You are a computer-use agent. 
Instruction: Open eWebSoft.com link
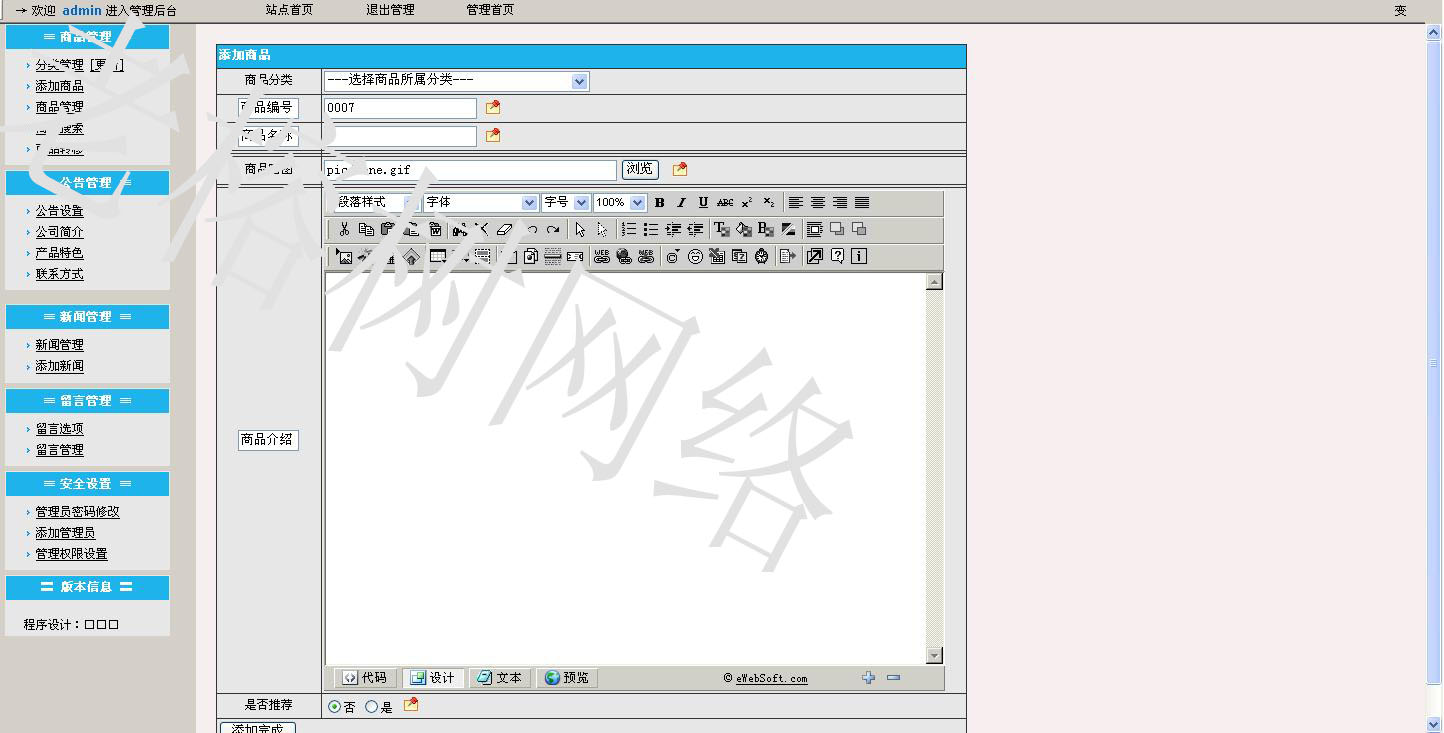pyautogui.click(x=772, y=678)
